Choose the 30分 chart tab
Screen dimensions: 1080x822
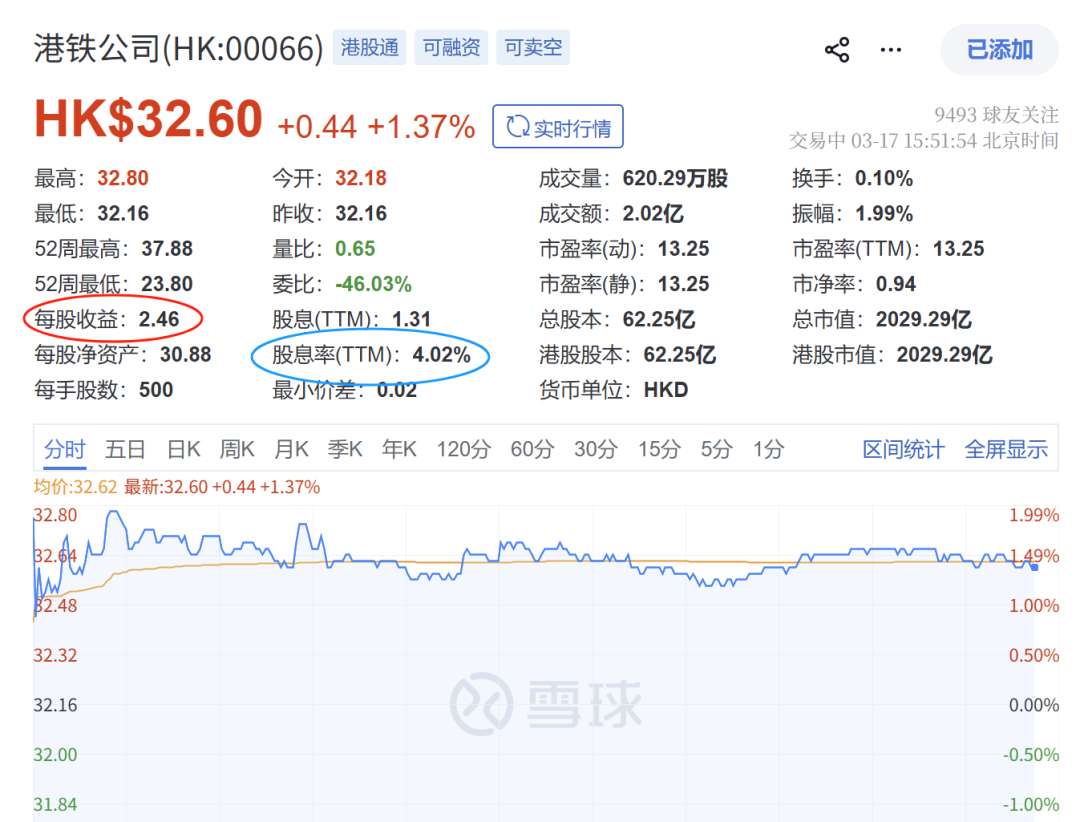[596, 449]
